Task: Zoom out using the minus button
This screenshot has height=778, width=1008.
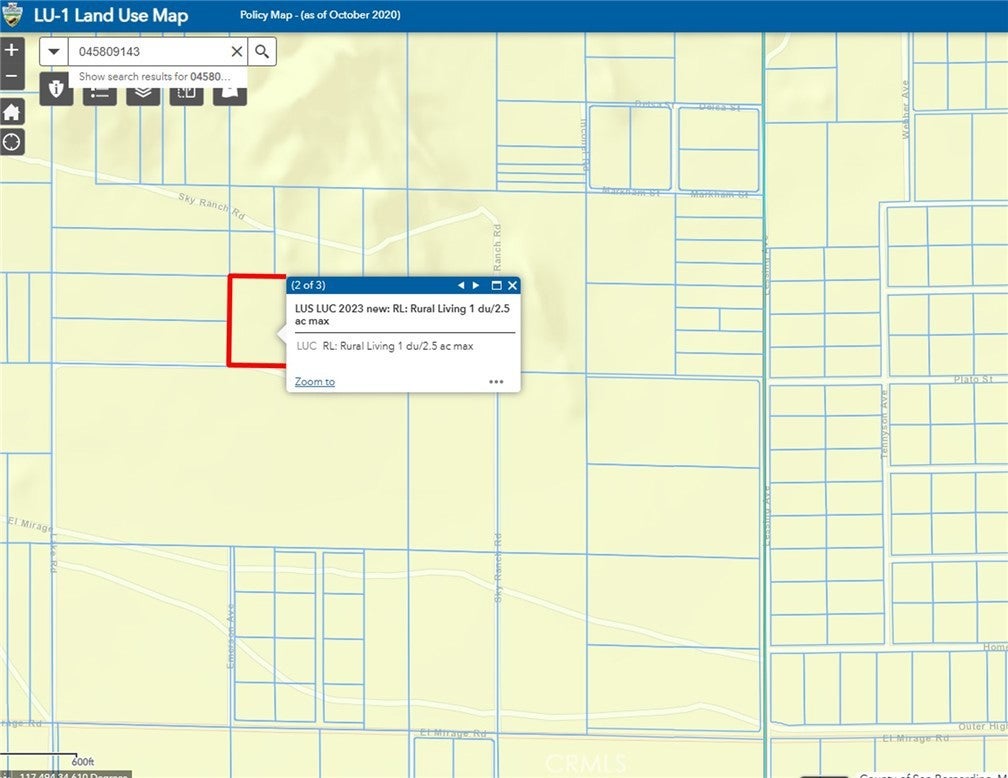Action: (x=11, y=76)
